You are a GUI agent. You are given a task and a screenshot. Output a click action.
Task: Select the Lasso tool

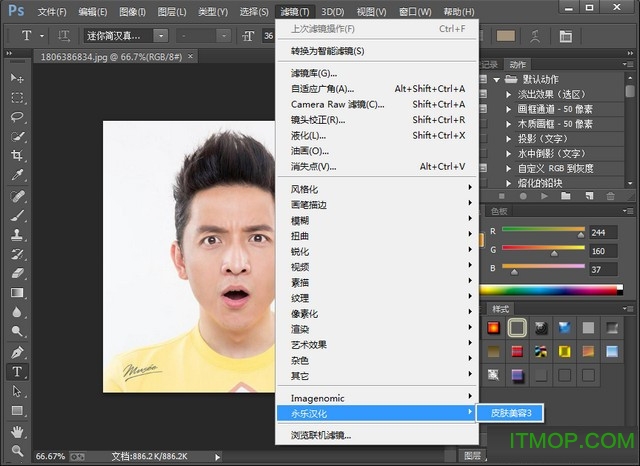[x=17, y=117]
